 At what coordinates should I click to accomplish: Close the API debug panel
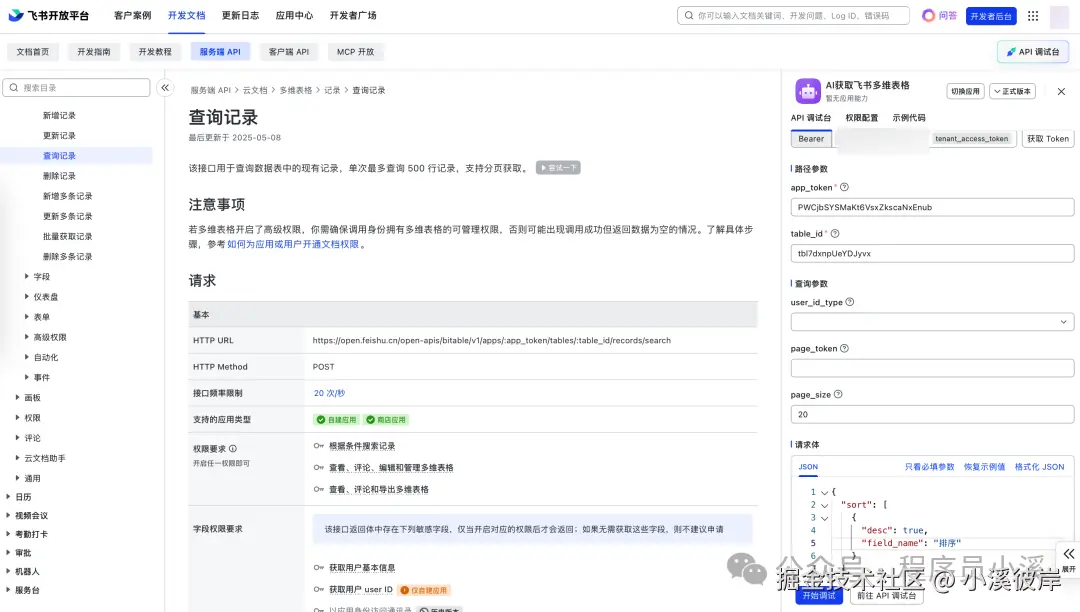coord(1061,92)
